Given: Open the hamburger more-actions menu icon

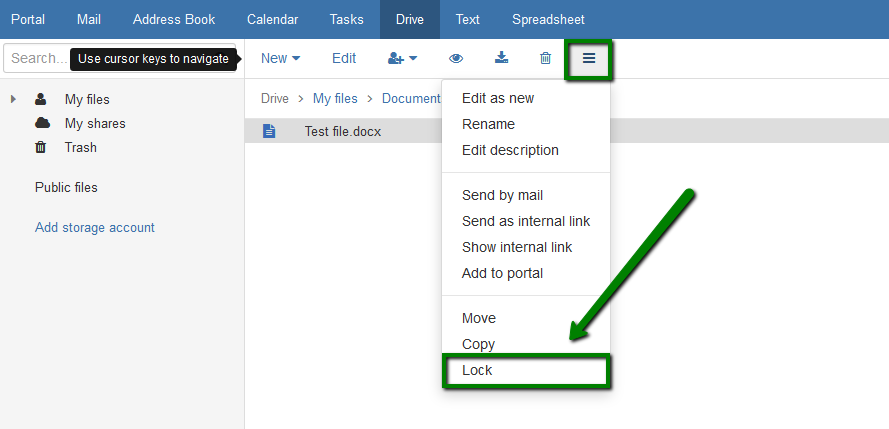Looking at the screenshot, I should (x=589, y=58).
